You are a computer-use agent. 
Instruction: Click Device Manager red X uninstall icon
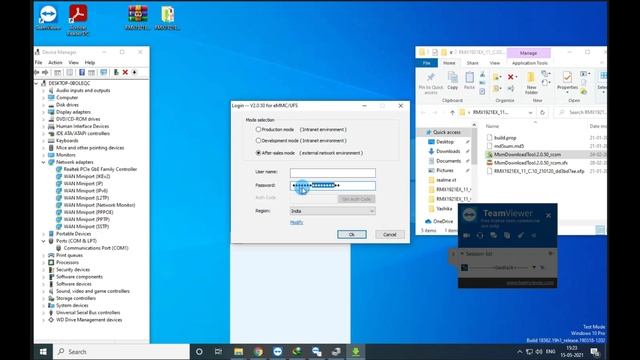(x=125, y=72)
